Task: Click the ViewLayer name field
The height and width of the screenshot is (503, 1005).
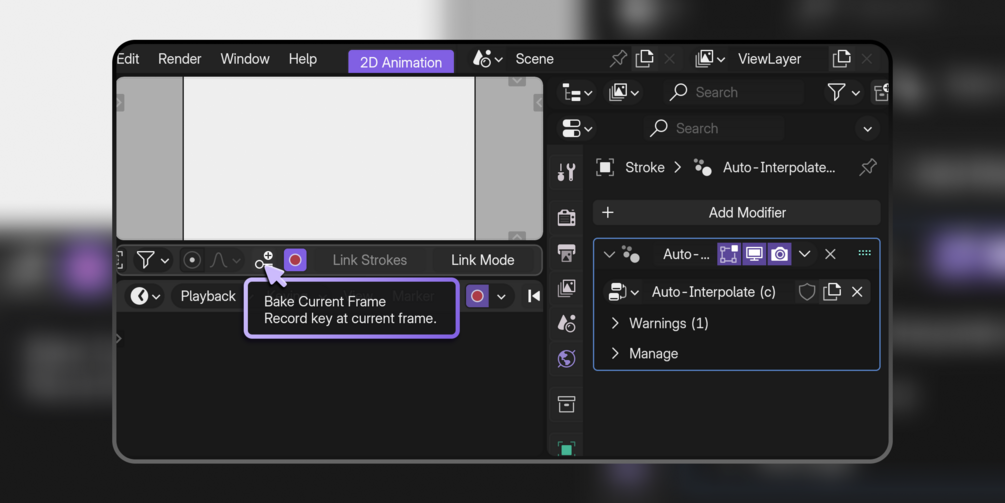Action: 777,59
